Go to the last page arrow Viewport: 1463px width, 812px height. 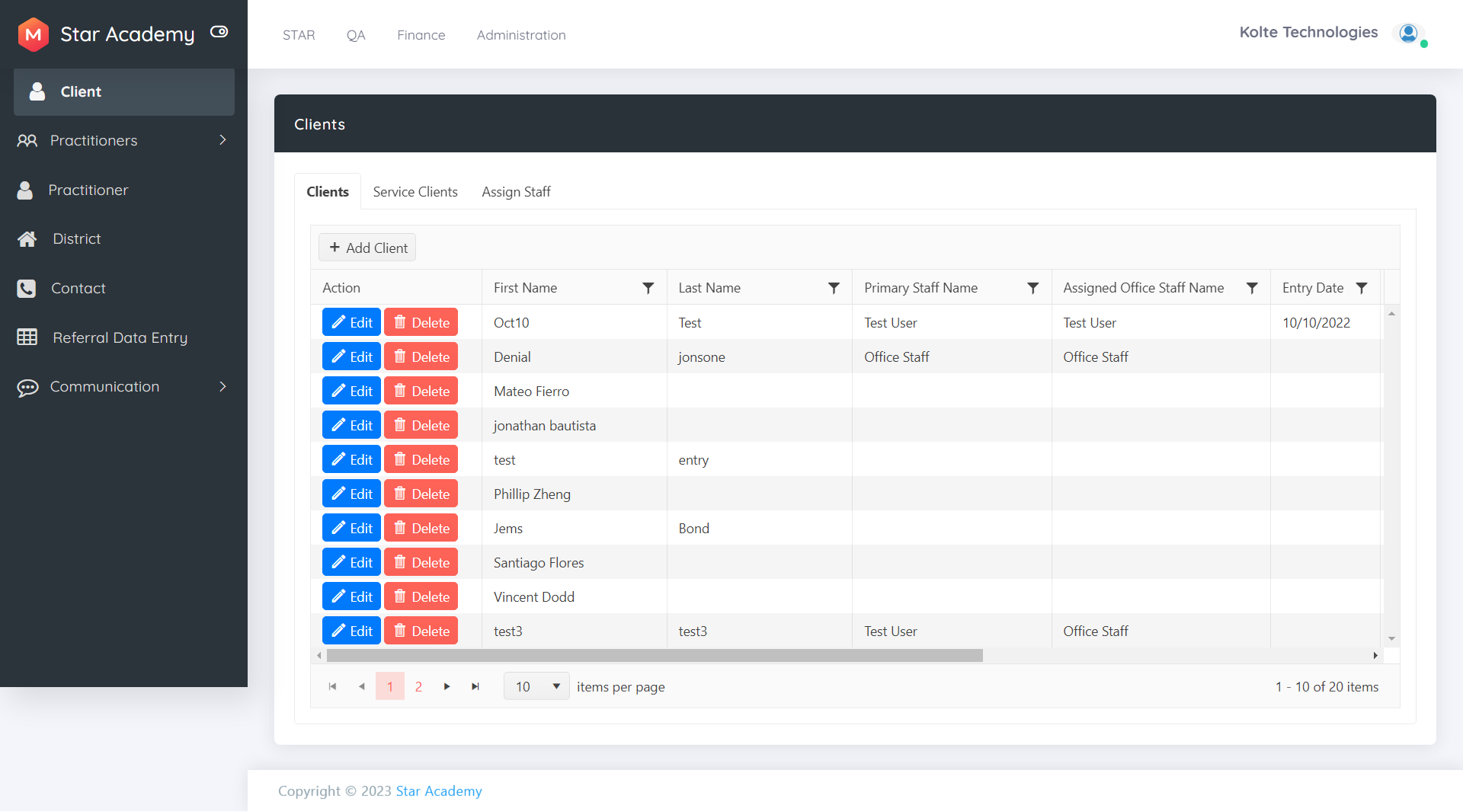tap(475, 687)
